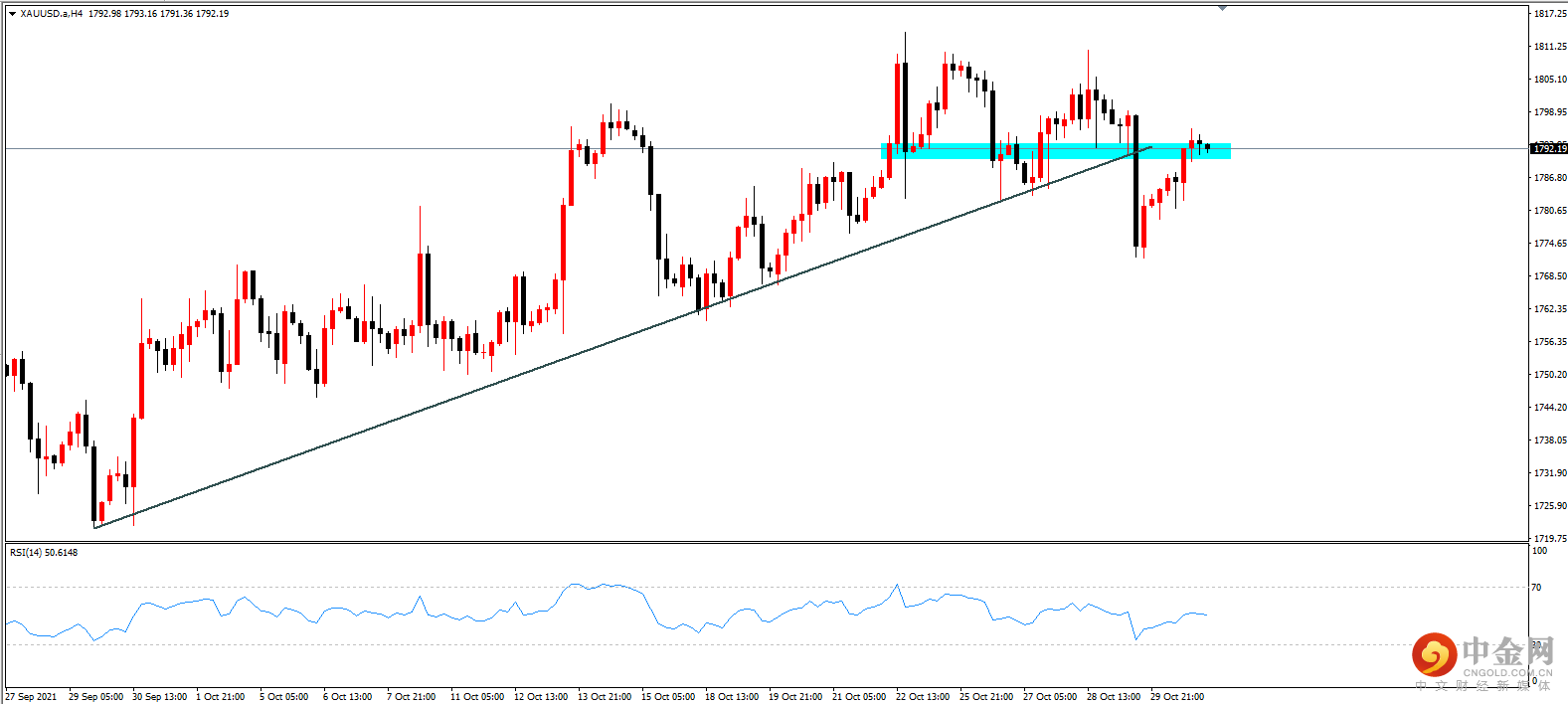The width and height of the screenshot is (1568, 704).
Task: Click the 1738.05 price axis label
Action: [x=1550, y=440]
